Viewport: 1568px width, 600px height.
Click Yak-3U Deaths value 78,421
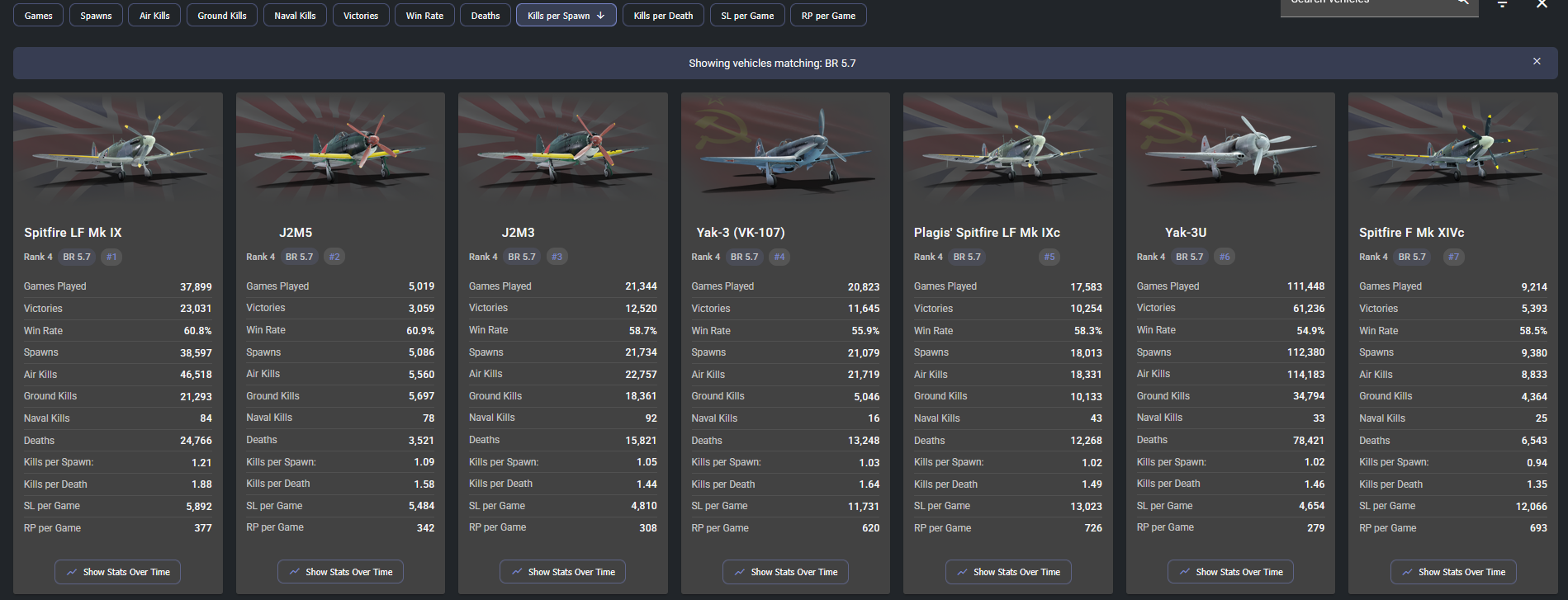pos(1309,441)
